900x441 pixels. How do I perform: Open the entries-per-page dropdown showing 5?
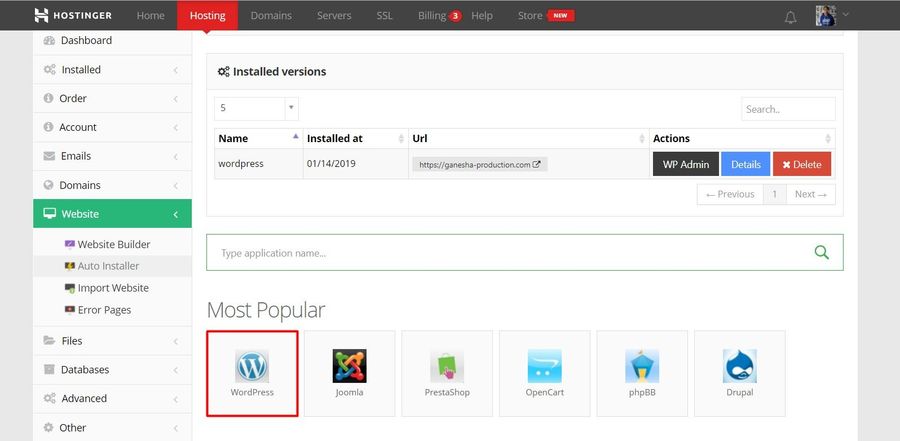[256, 108]
